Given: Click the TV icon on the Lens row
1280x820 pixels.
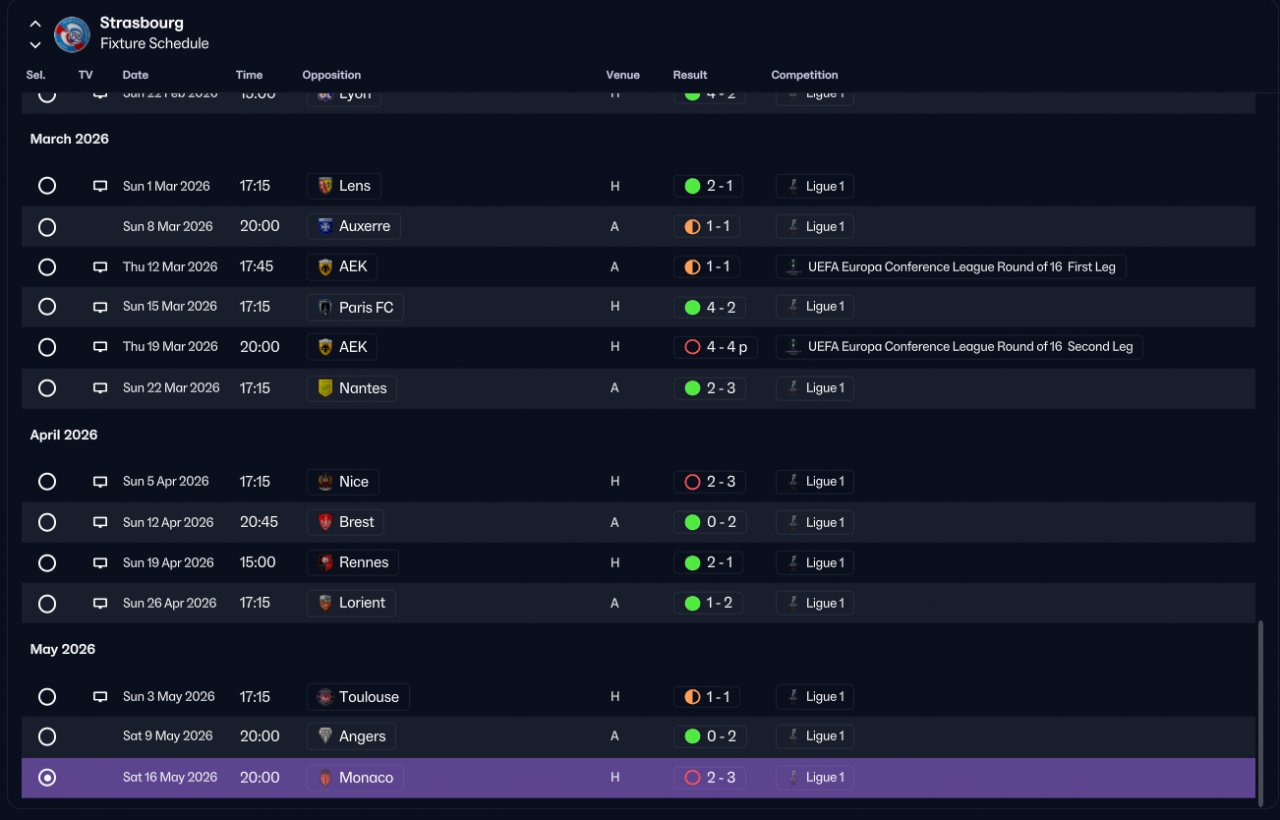Looking at the screenshot, I should pos(100,186).
